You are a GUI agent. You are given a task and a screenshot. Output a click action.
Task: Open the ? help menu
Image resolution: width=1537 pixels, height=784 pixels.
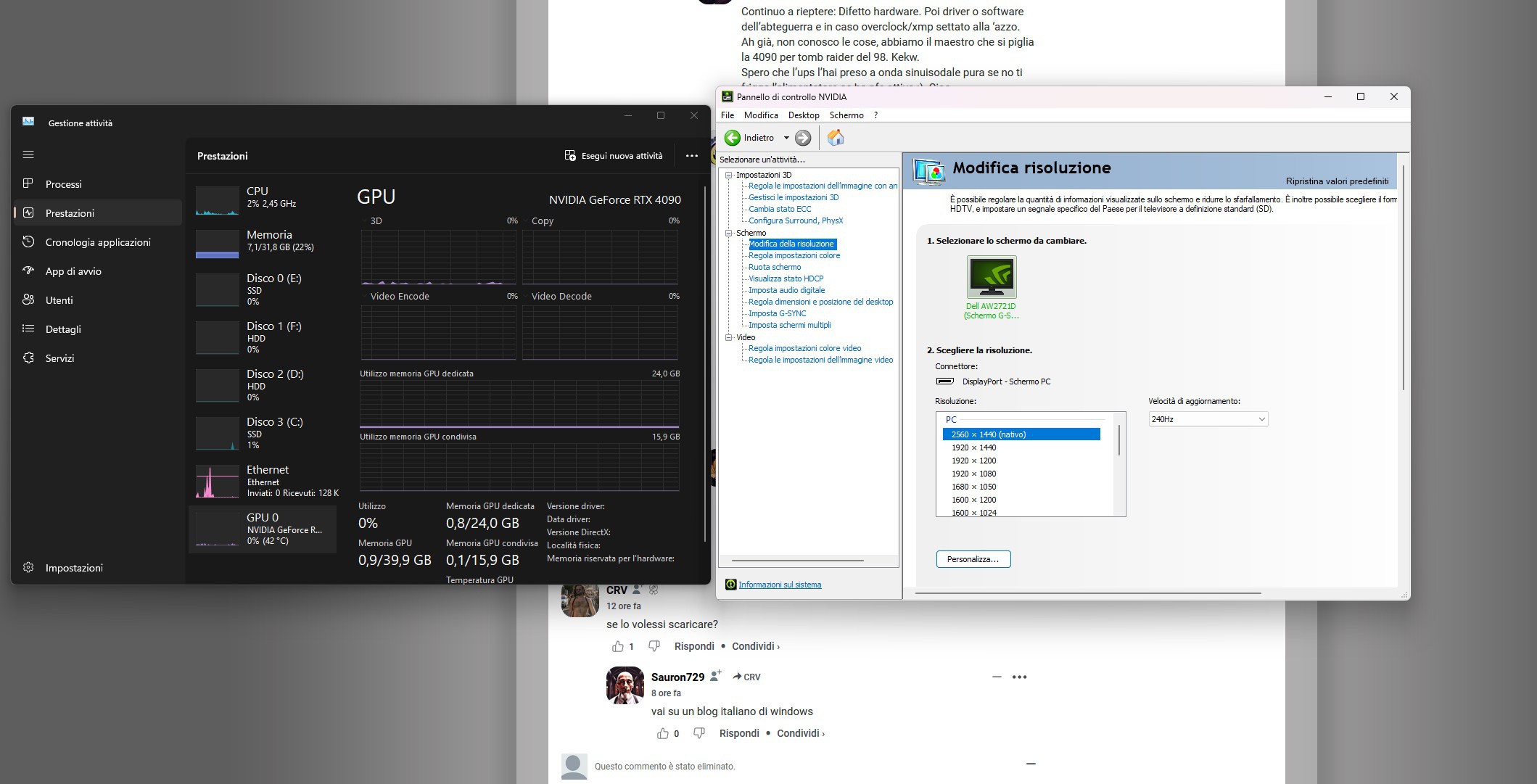(x=875, y=115)
